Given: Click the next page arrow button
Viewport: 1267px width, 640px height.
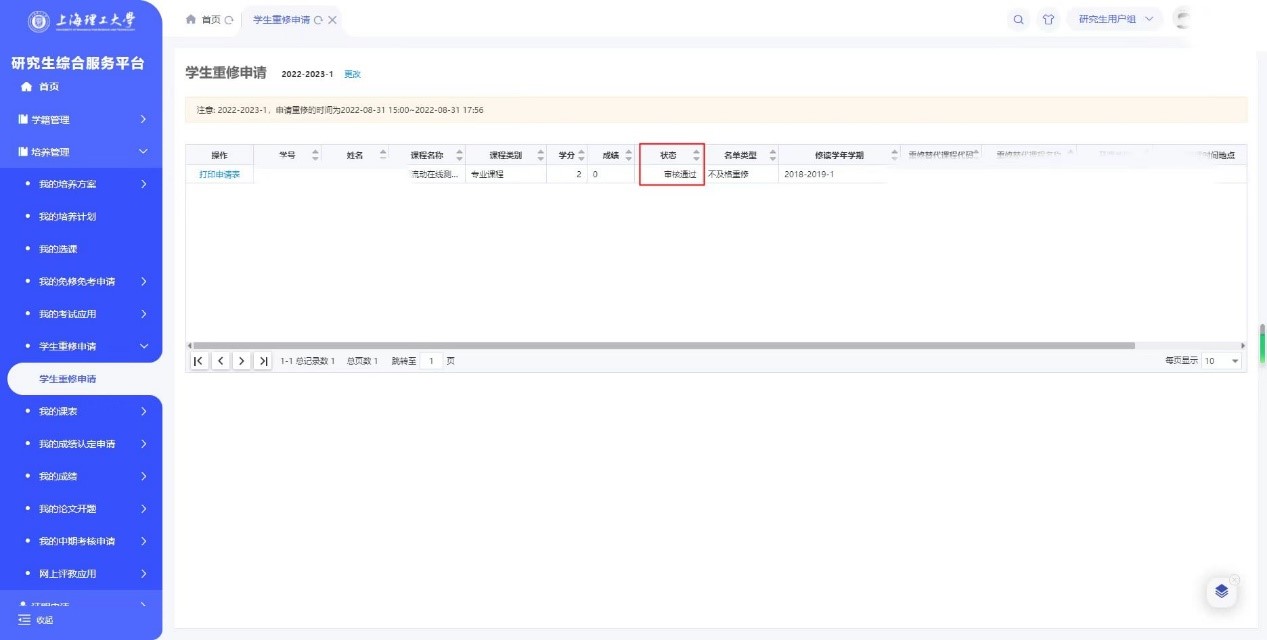Looking at the screenshot, I should click(242, 361).
